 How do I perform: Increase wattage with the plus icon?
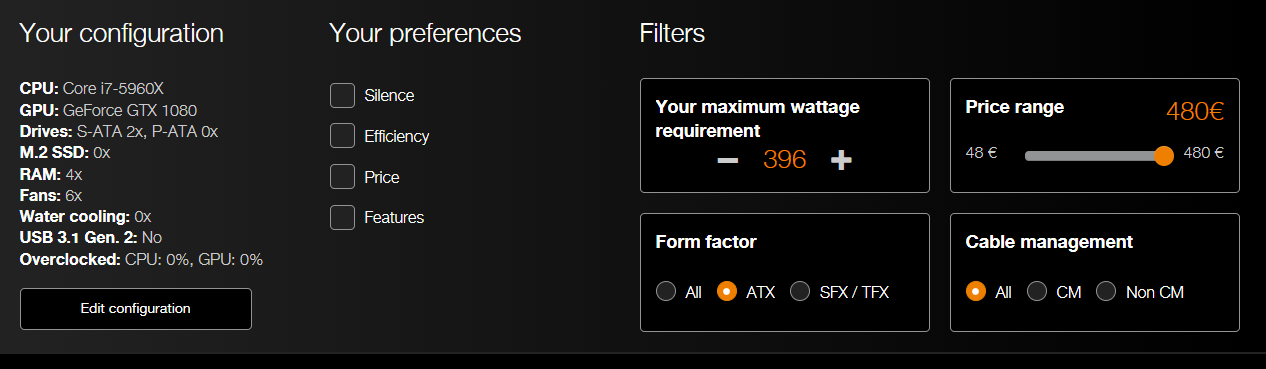point(842,160)
